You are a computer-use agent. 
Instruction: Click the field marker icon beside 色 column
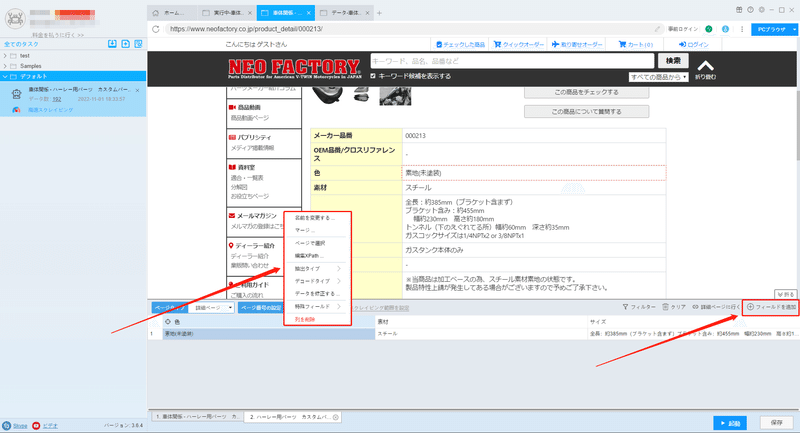point(168,322)
